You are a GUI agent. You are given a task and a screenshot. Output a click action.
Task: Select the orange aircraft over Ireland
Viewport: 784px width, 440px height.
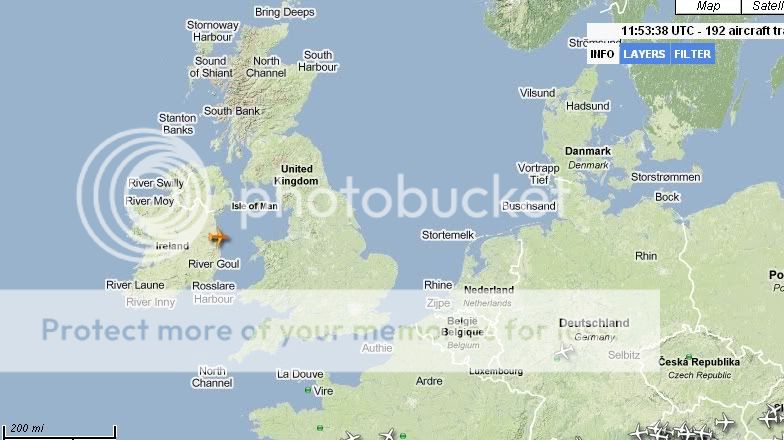(x=218, y=238)
